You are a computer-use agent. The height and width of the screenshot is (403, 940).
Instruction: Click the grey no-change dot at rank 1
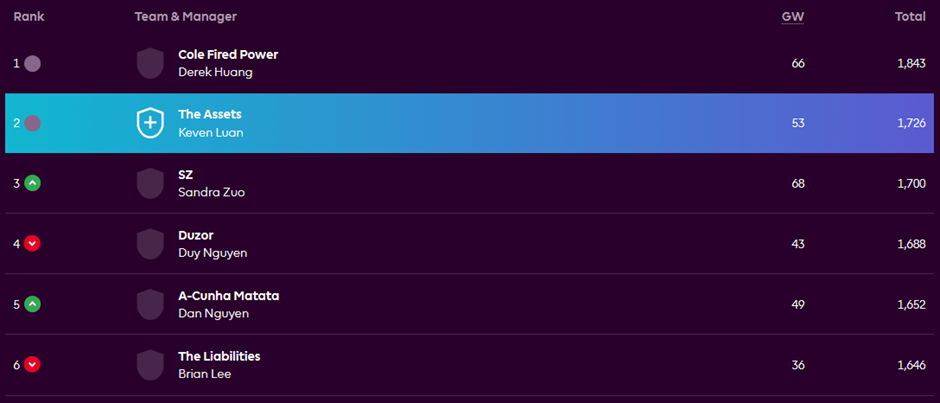click(x=32, y=64)
